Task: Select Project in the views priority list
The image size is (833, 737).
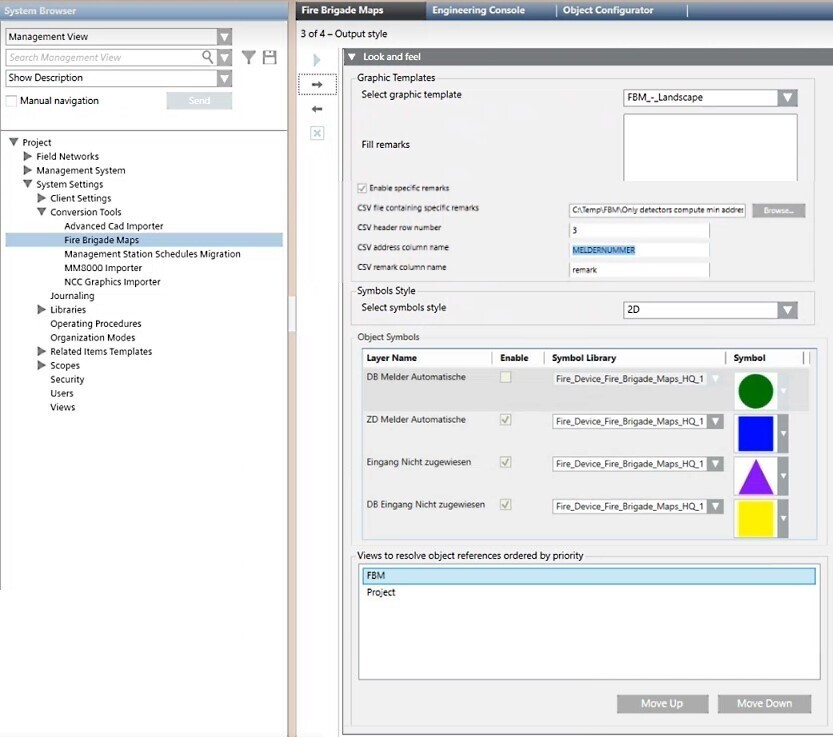Action: (x=382, y=592)
